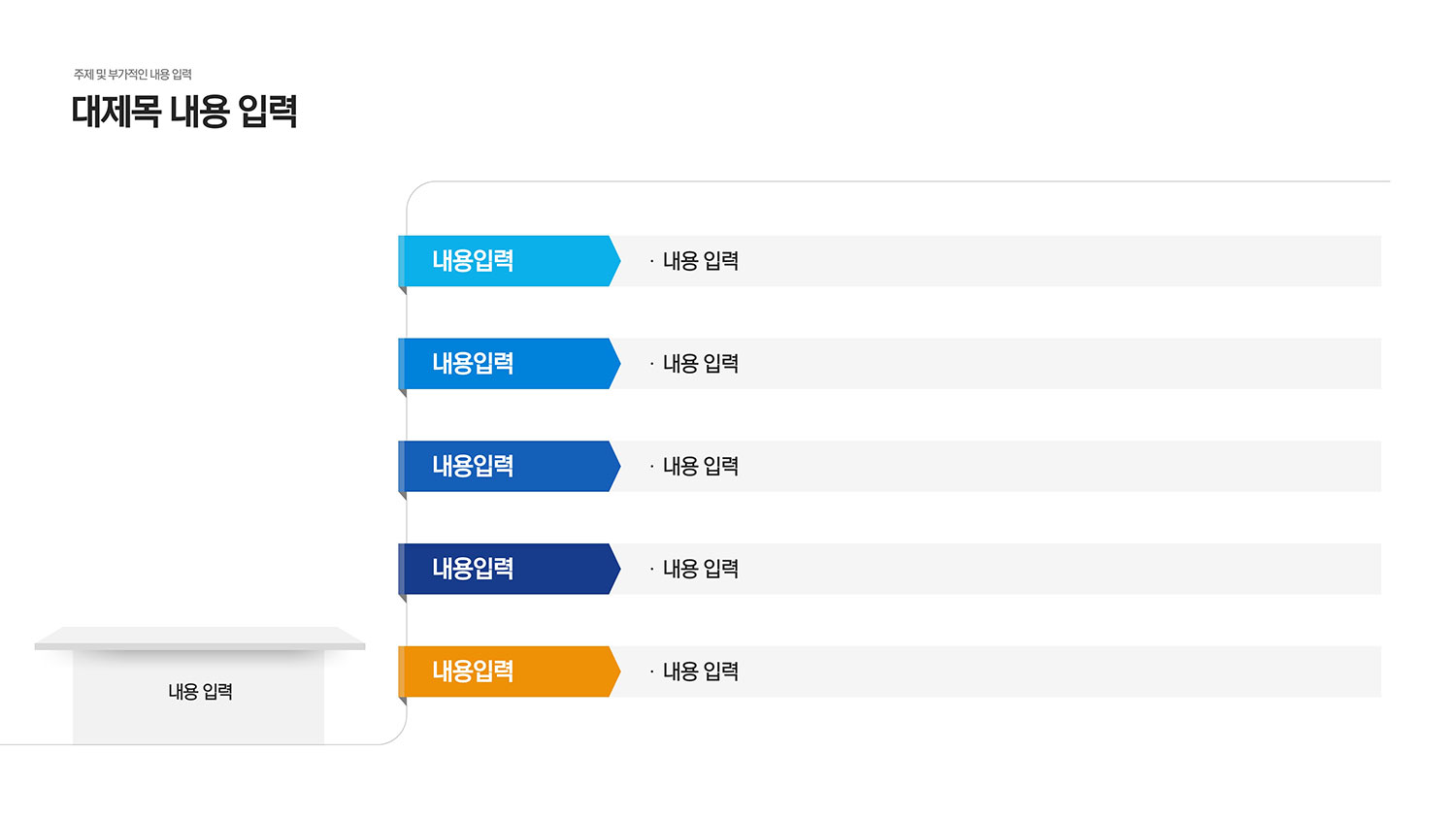Select the second bright blue arrow label
Screen dimensions: 1456x819
click(509, 364)
